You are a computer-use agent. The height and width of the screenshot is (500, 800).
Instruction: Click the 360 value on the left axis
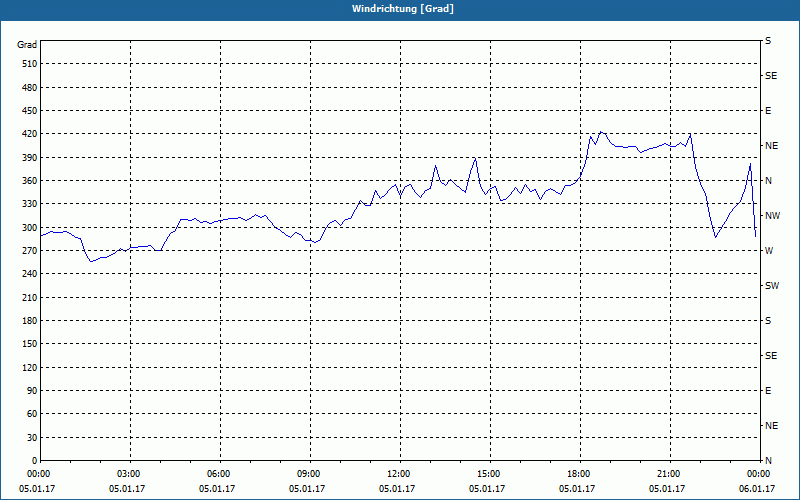pos(29,181)
